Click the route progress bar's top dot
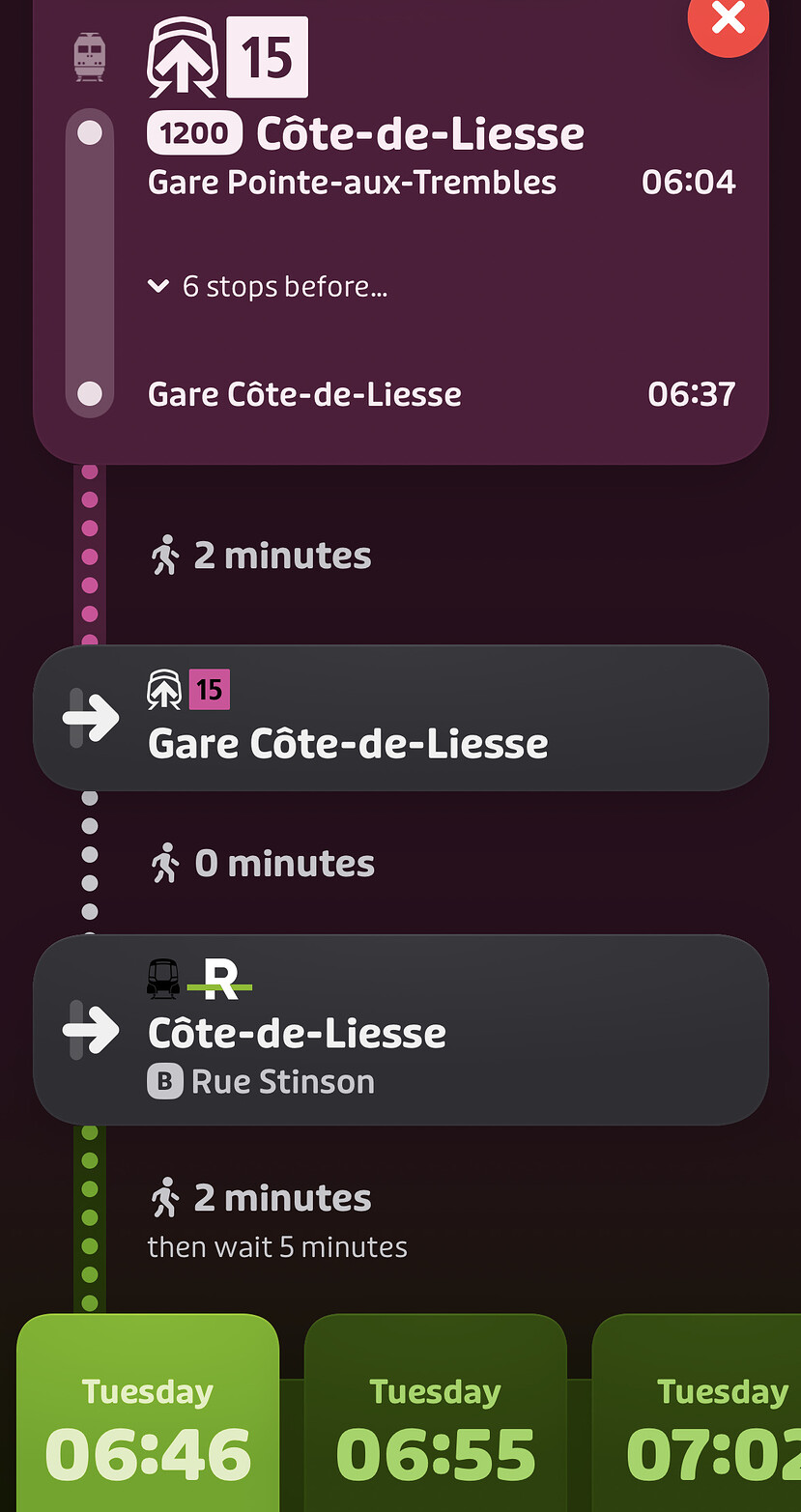Viewport: 801px width, 1512px height. click(x=90, y=133)
